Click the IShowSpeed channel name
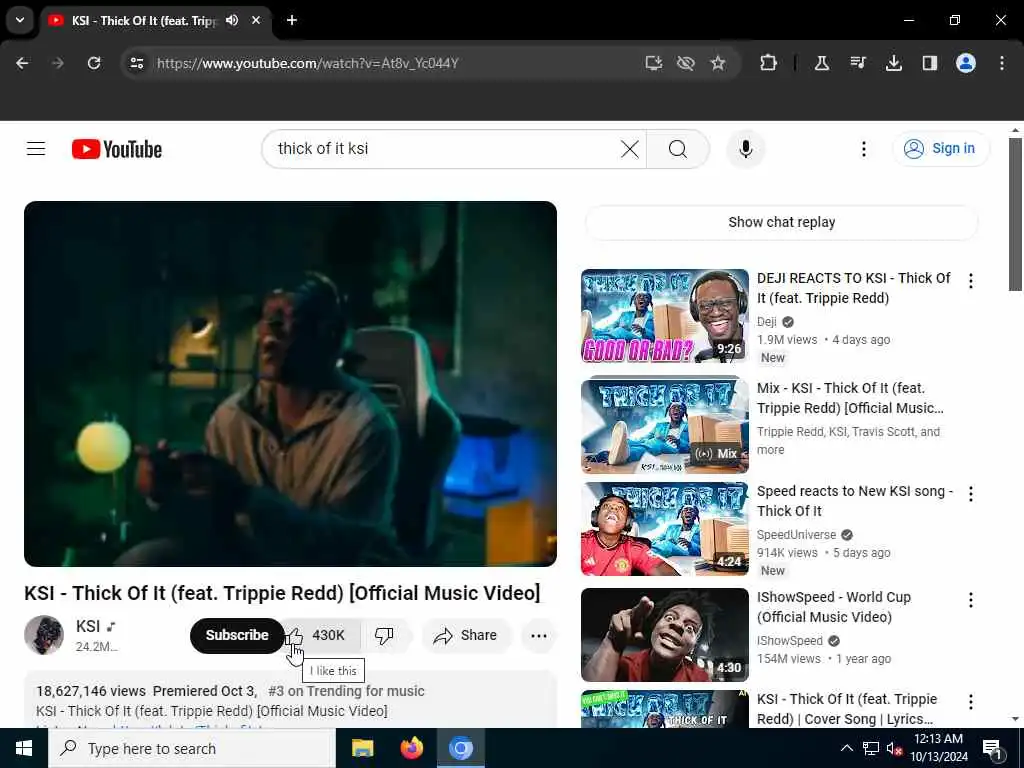 click(790, 641)
